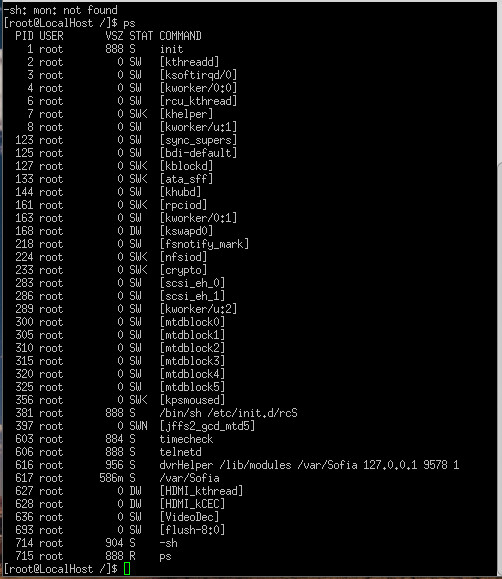Click the VSZ column header
Image resolution: width=502 pixels, height=579 pixels.
(x=114, y=36)
